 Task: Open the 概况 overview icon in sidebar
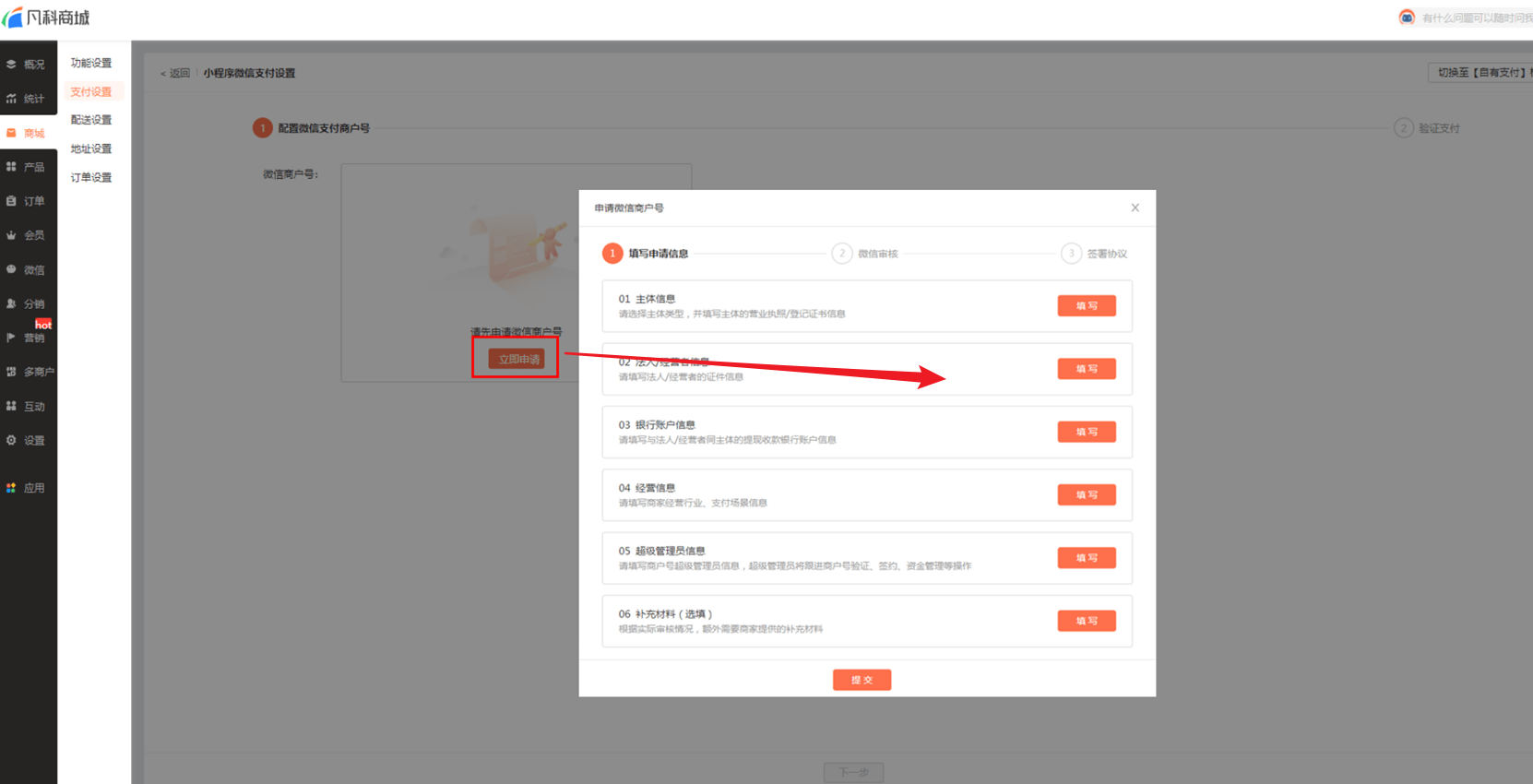pos(11,65)
